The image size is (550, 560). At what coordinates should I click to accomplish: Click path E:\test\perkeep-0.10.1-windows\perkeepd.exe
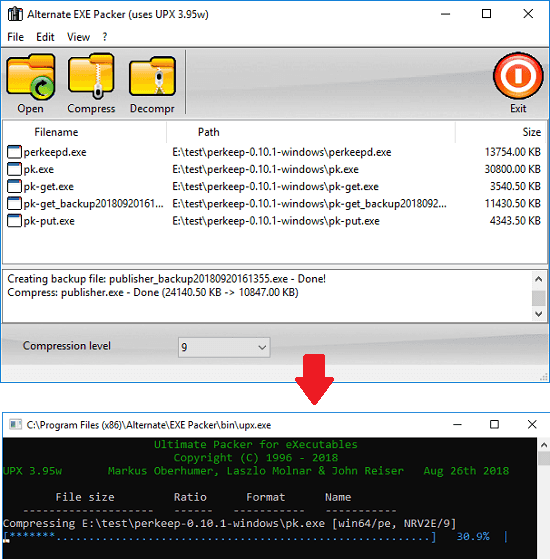point(282,152)
